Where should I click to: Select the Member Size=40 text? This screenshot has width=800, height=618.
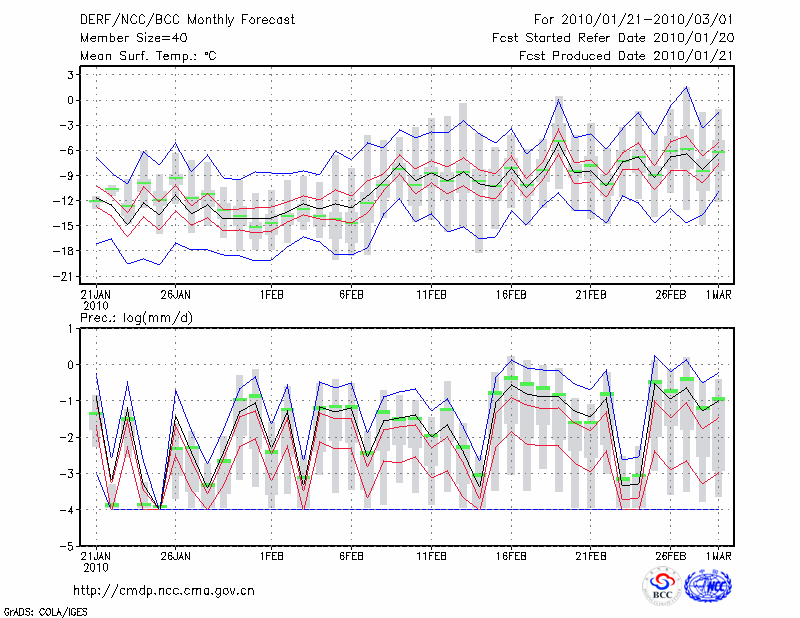click(133, 38)
